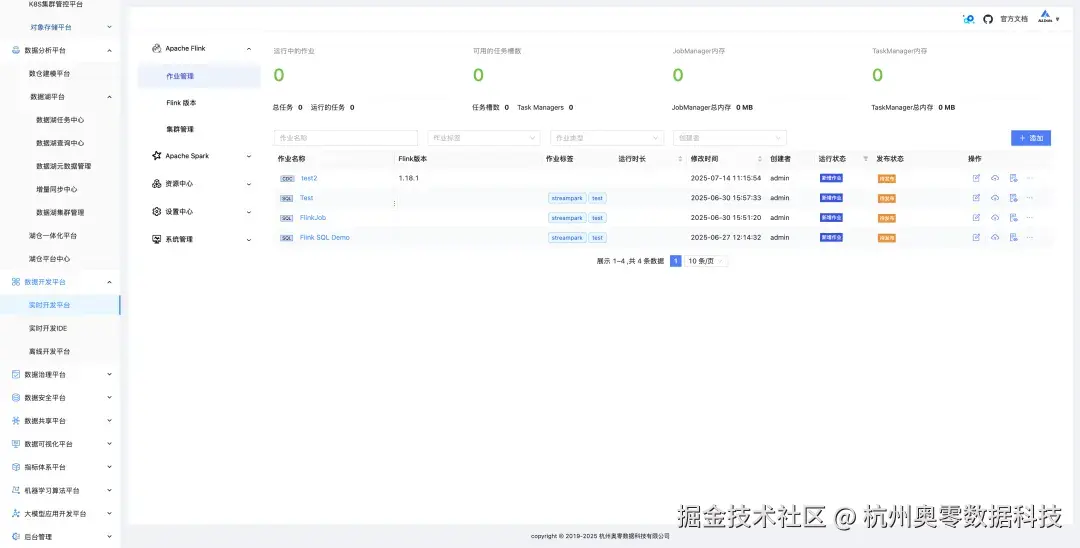Image resolution: width=1080 pixels, height=548 pixels.
Task: Expand the 数据安全平台 sidebar section
Action: [109, 398]
